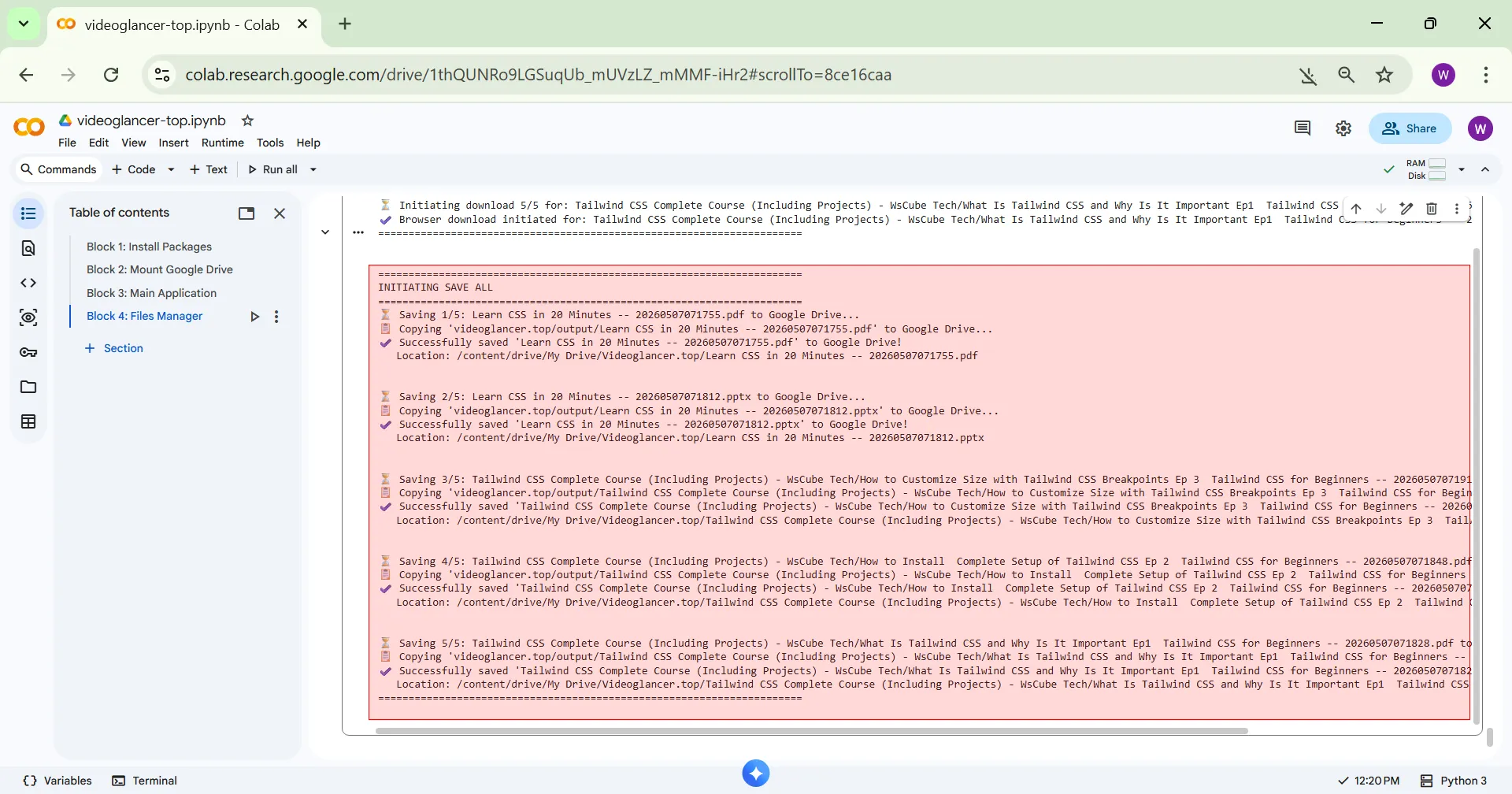Click the 12:20 PM execution status
The image size is (1512, 794).
point(1369,781)
